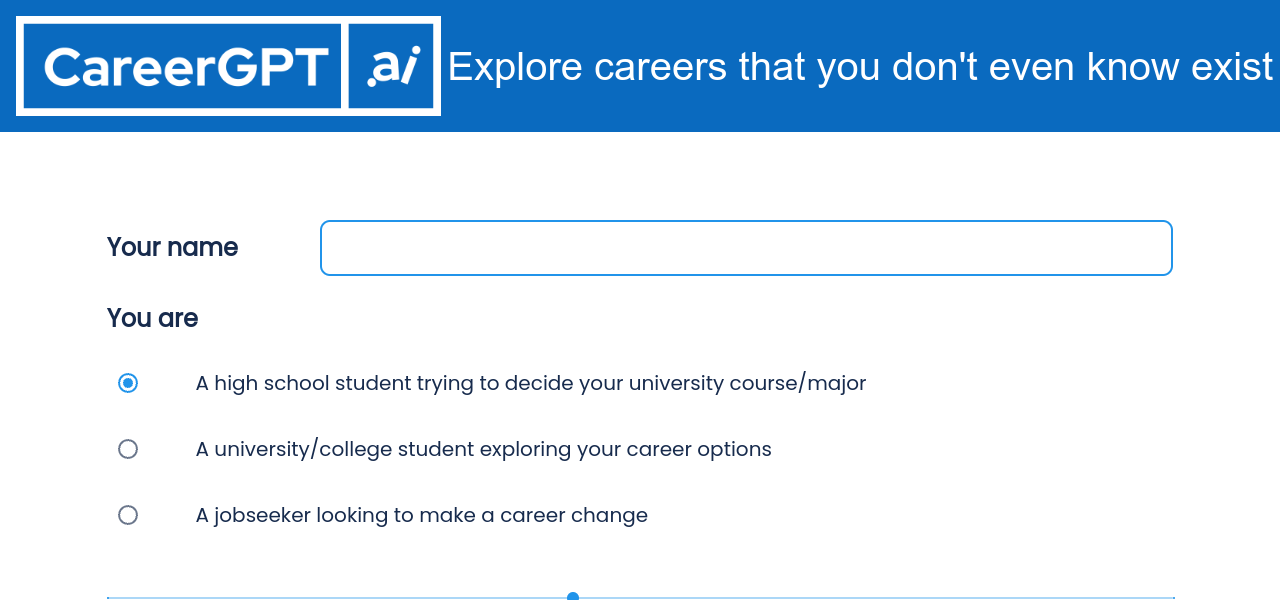Click the .ai logo box
Viewport: 1280px width, 600px height.
coord(391,67)
